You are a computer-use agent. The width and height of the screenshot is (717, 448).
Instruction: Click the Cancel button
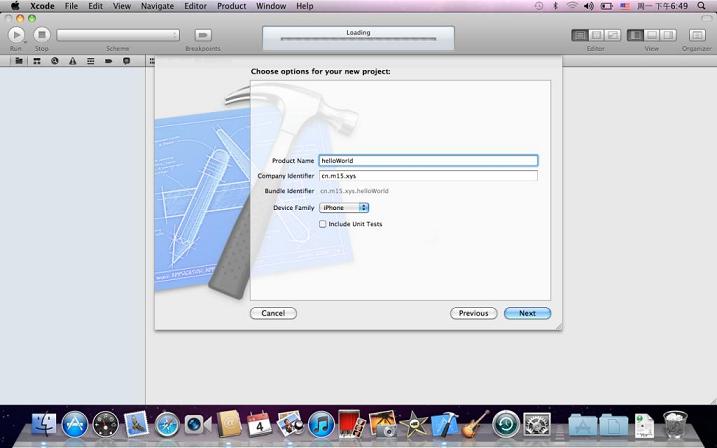point(273,313)
